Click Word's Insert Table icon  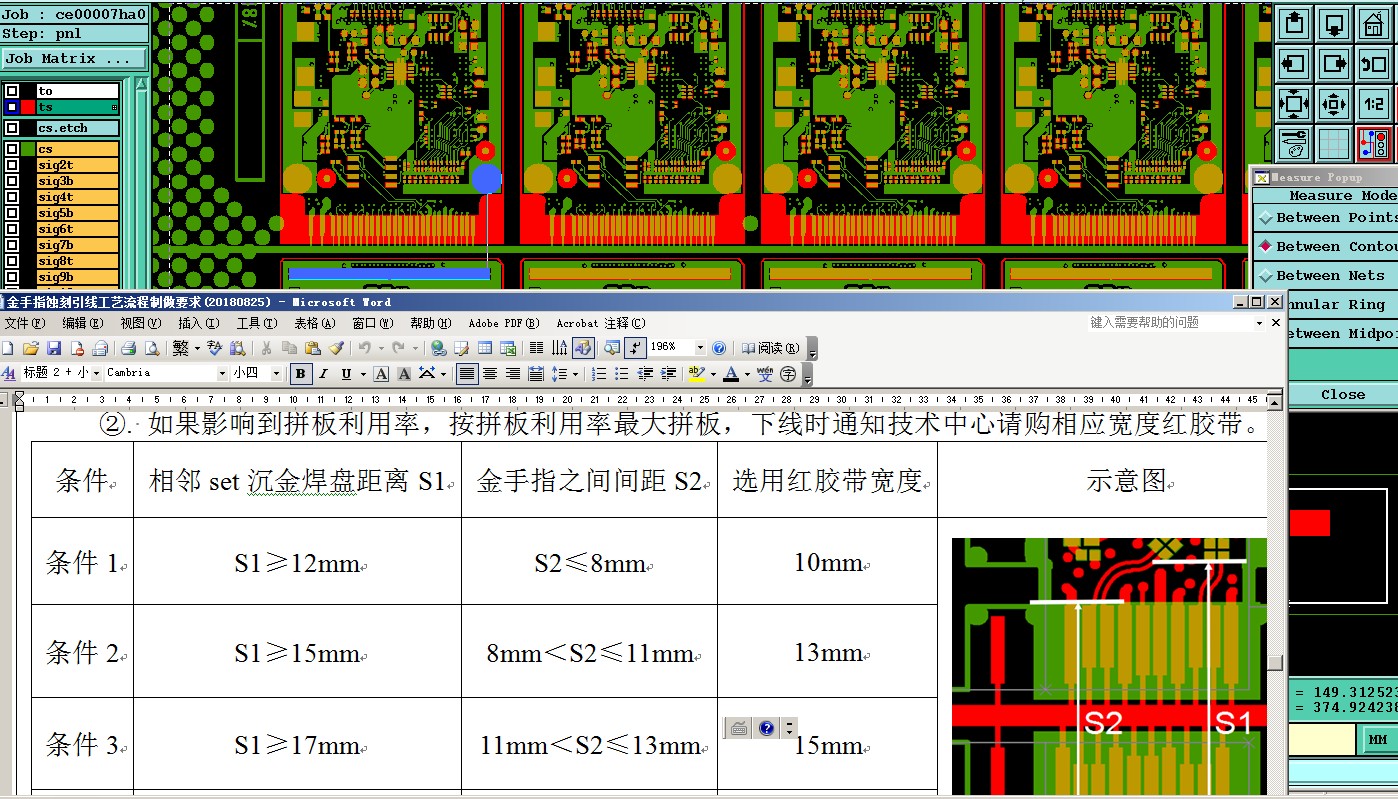click(485, 348)
